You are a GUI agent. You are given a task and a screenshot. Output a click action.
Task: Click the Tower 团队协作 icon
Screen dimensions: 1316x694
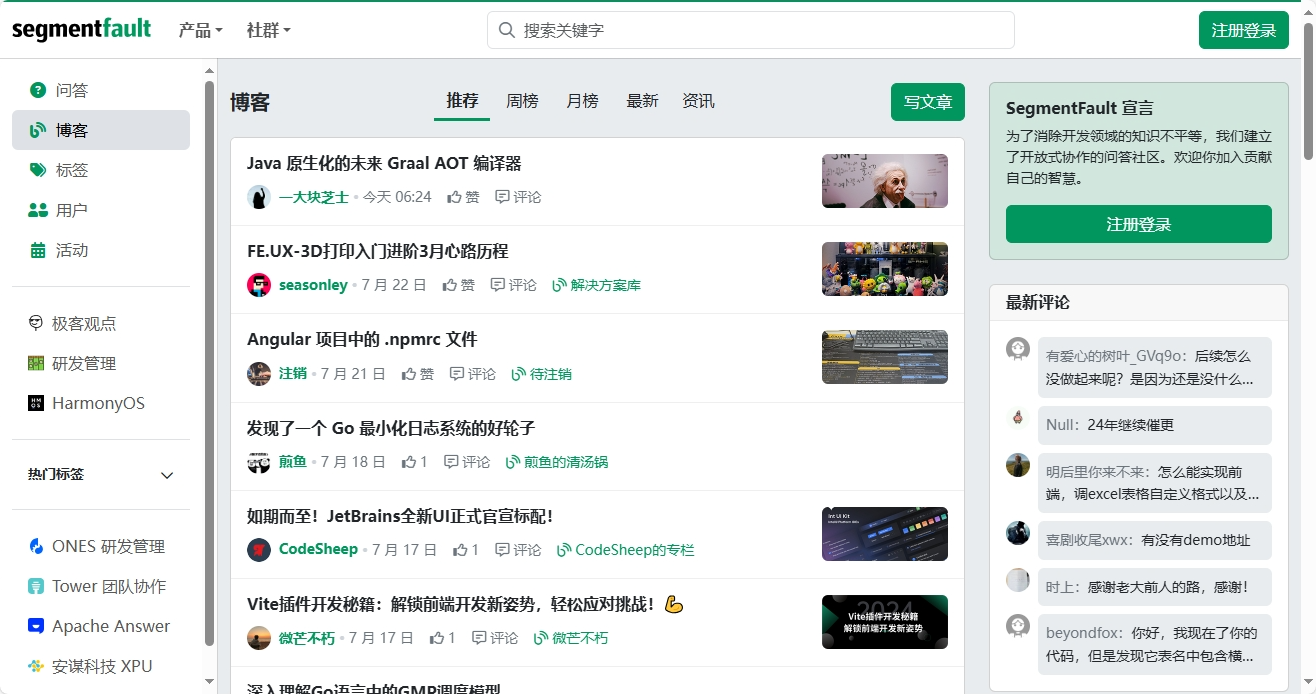click(x=36, y=586)
